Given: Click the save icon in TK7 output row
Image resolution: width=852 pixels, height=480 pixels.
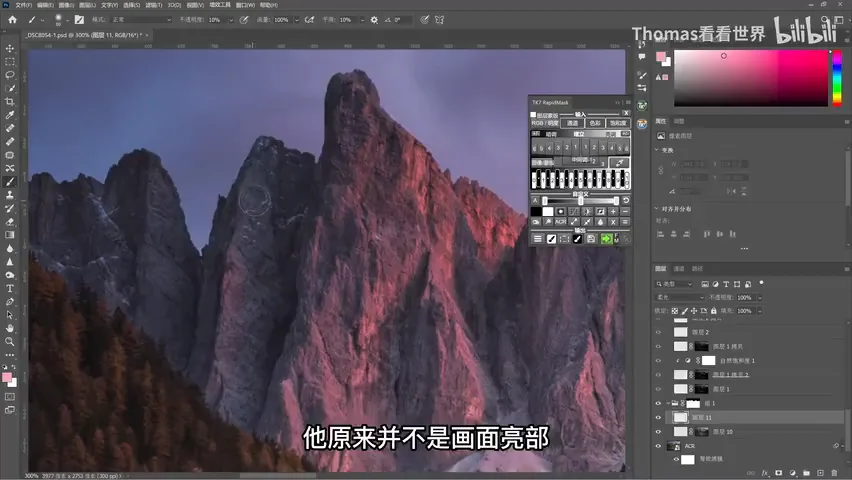Looking at the screenshot, I should (x=591, y=239).
